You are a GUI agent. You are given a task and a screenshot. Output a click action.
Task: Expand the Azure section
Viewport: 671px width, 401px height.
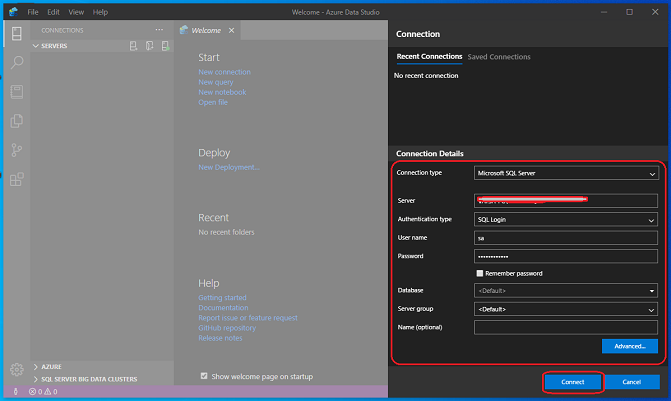click(x=50, y=367)
